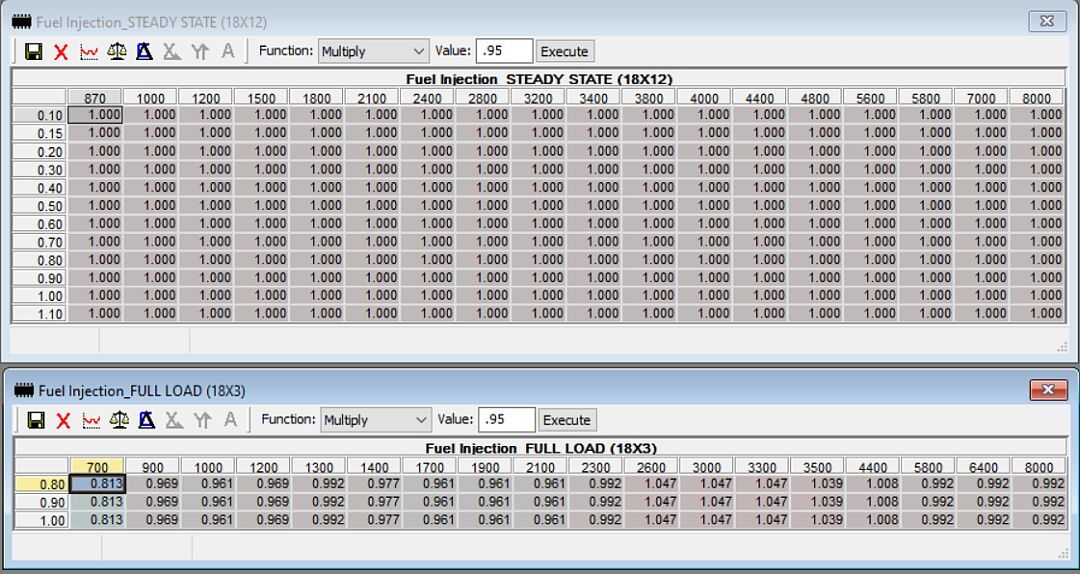
Task: Open the Function dropdown in STEADY STATE window
Action: click(373, 52)
